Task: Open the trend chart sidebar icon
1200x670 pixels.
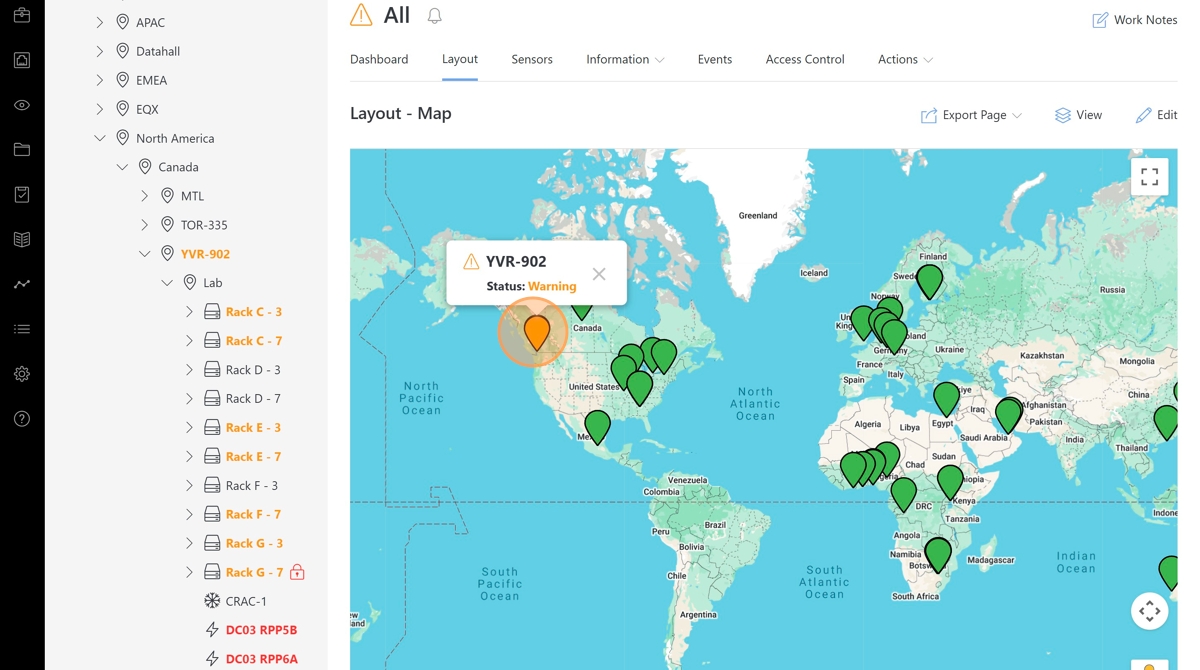Action: tap(22, 284)
